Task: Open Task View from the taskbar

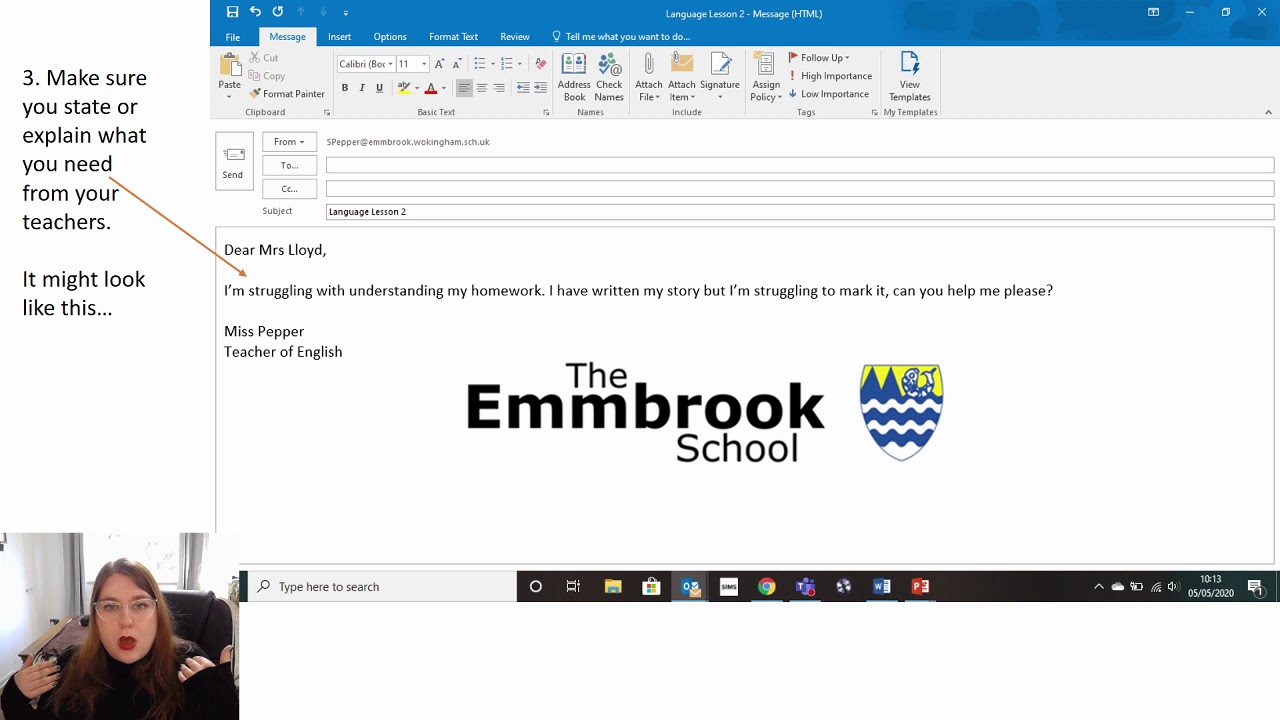Action: pos(573,587)
